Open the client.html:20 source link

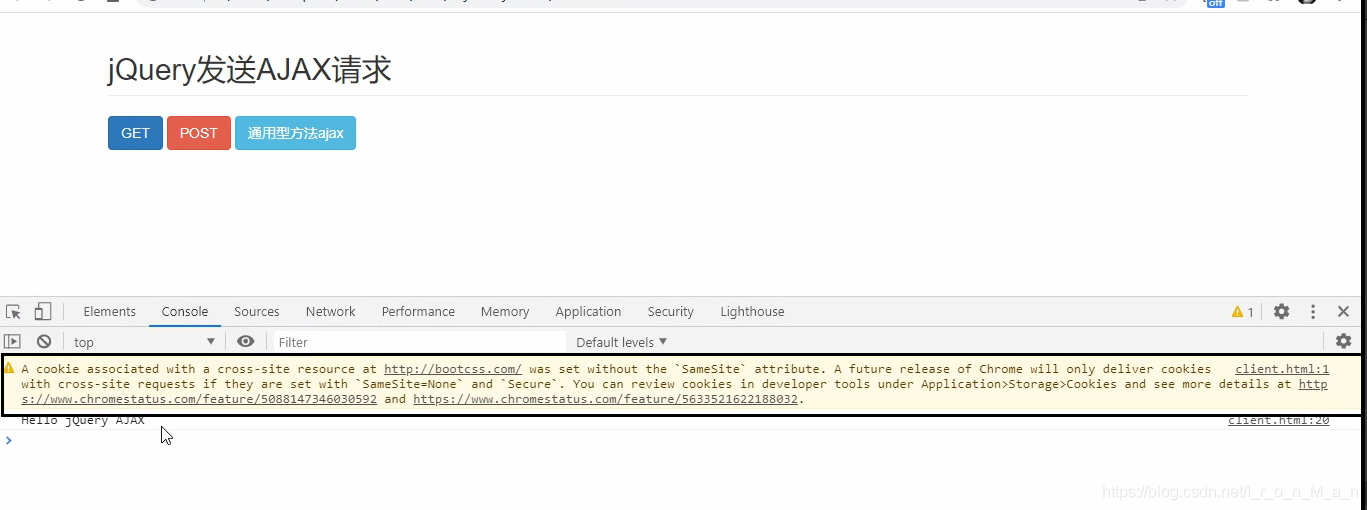[x=1279, y=420]
